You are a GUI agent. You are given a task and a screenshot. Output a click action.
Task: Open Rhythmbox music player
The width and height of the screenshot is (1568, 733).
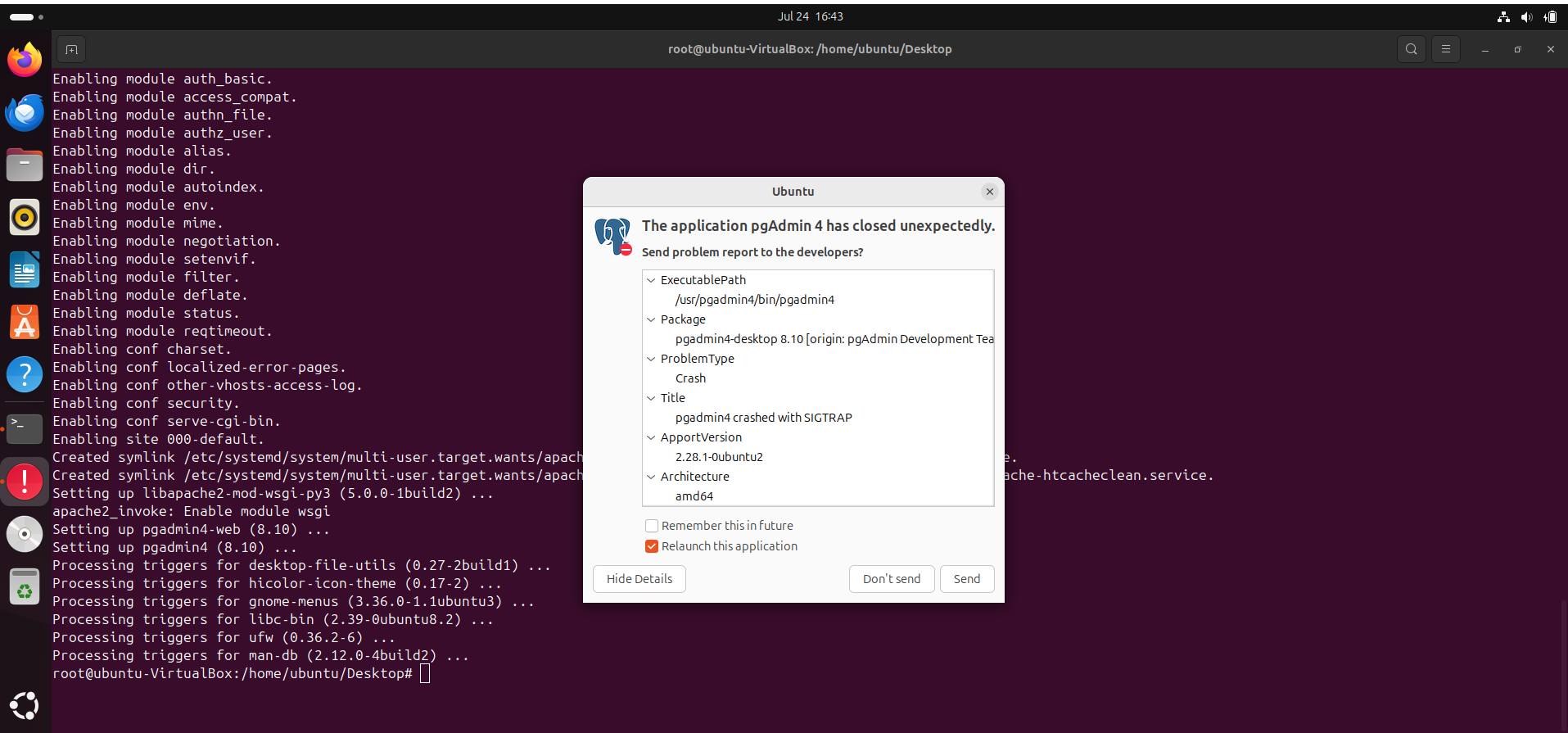pos(25,218)
